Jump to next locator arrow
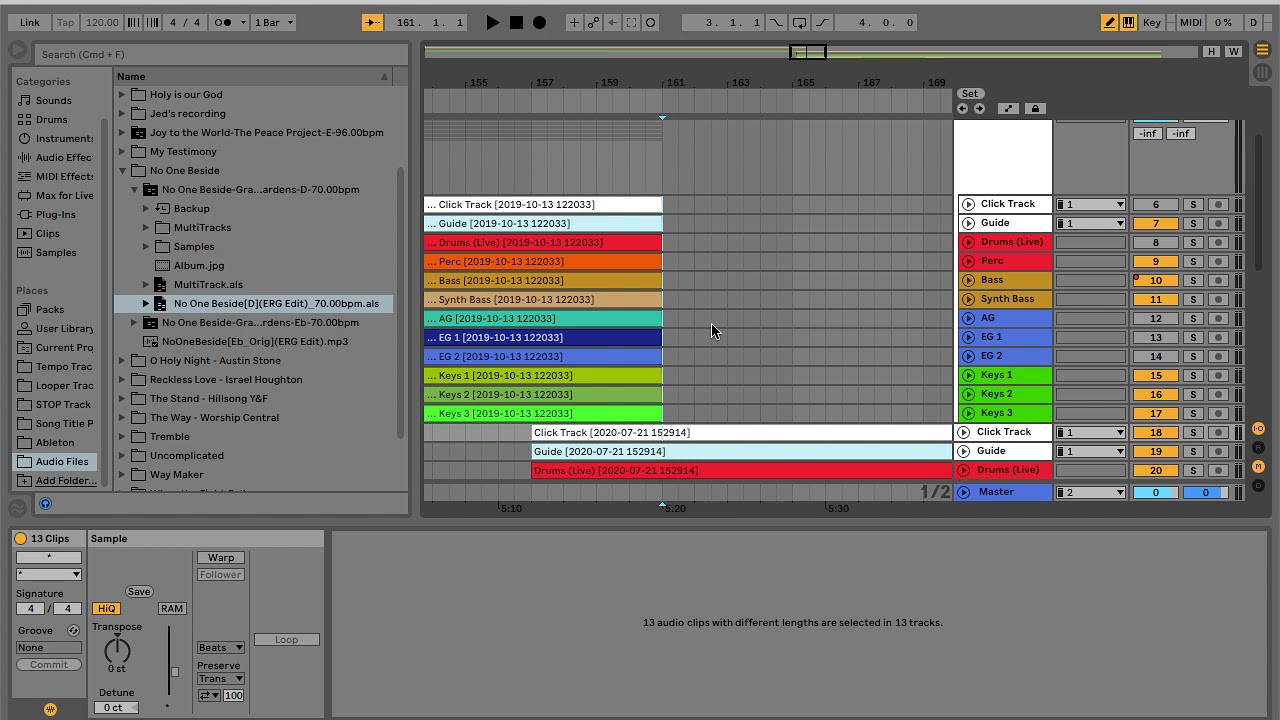 click(979, 108)
